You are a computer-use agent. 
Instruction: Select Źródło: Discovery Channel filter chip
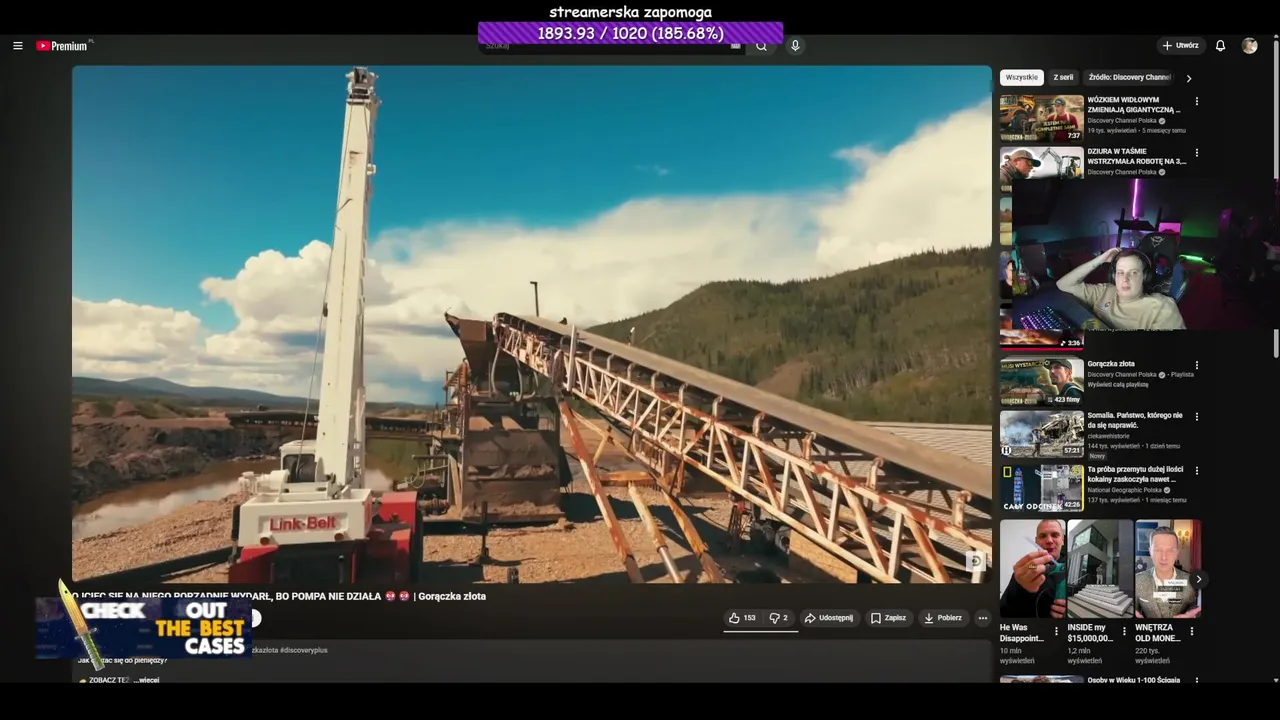[x=1129, y=77]
